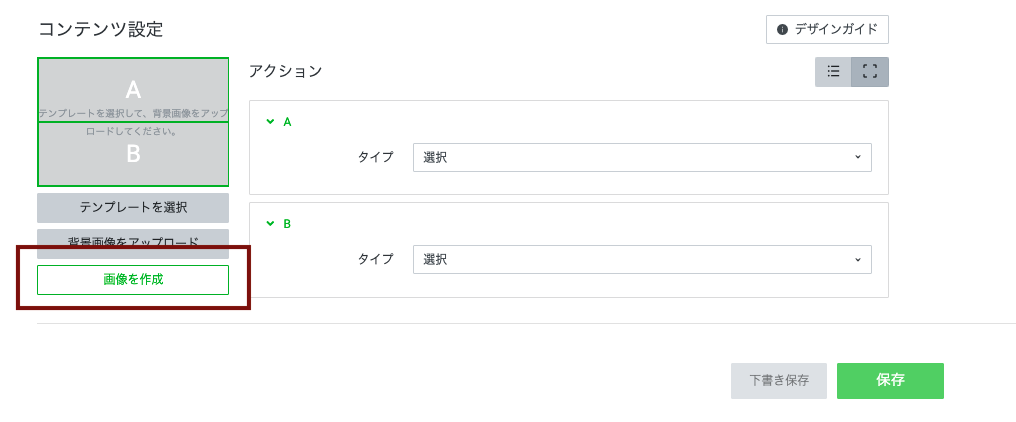Click the 画像を作成 button
This screenshot has width=1016, height=422.
133,280
